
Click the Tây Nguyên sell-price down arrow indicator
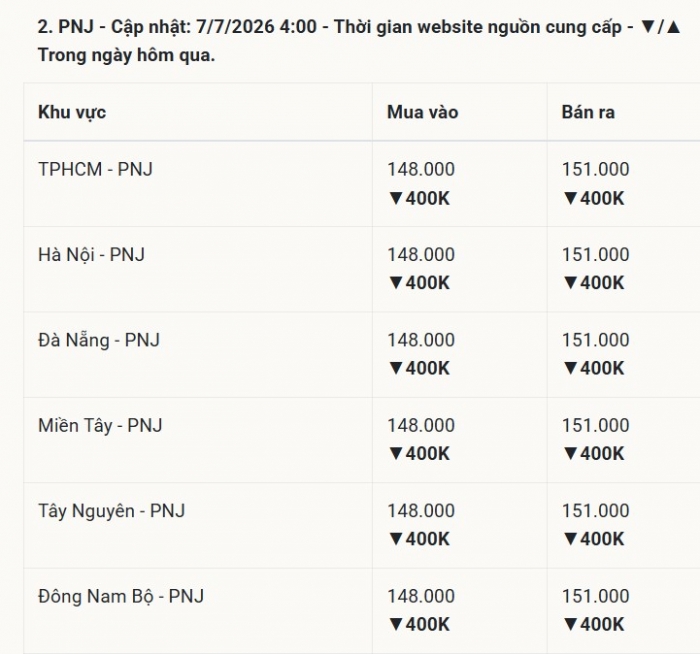click(x=571, y=539)
